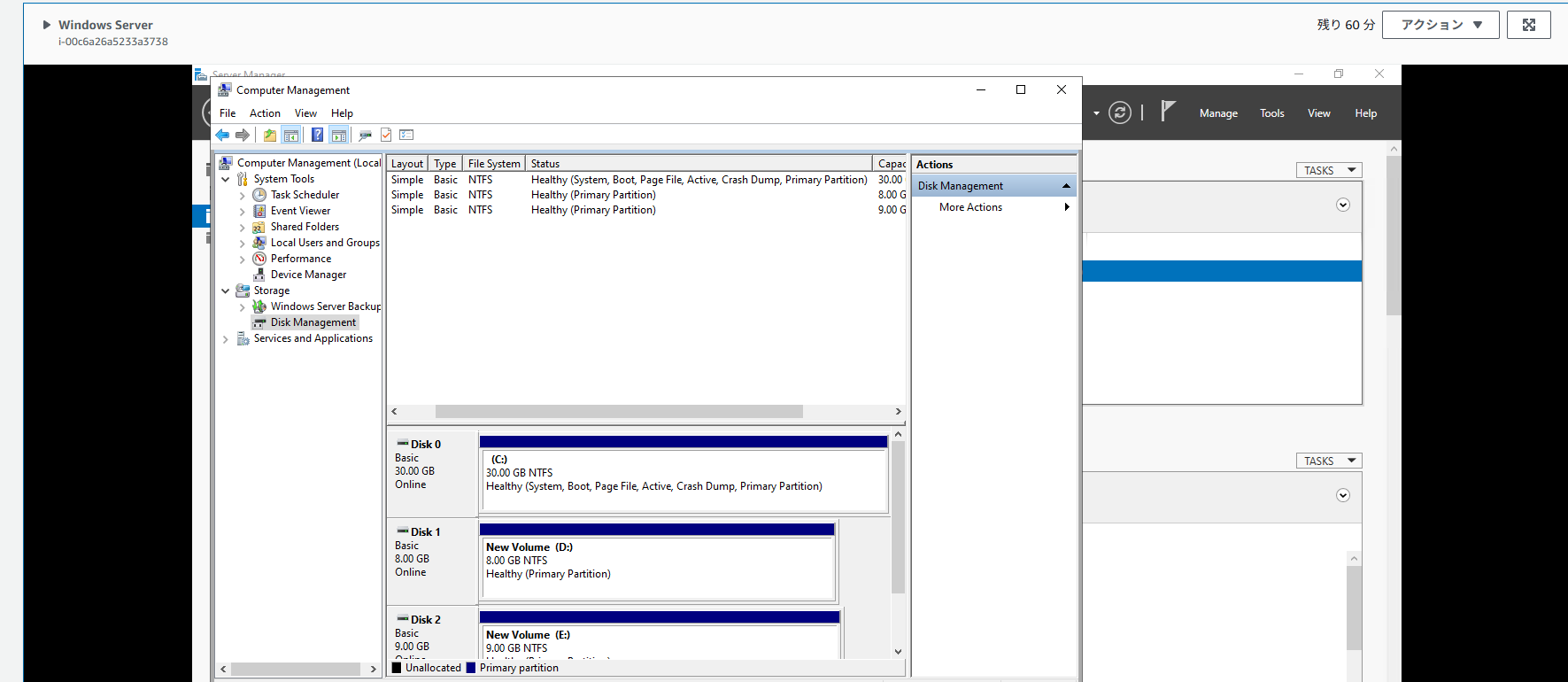The image size is (1568, 682).
Task: Select Local Users and Groups icon
Action: (x=259, y=243)
